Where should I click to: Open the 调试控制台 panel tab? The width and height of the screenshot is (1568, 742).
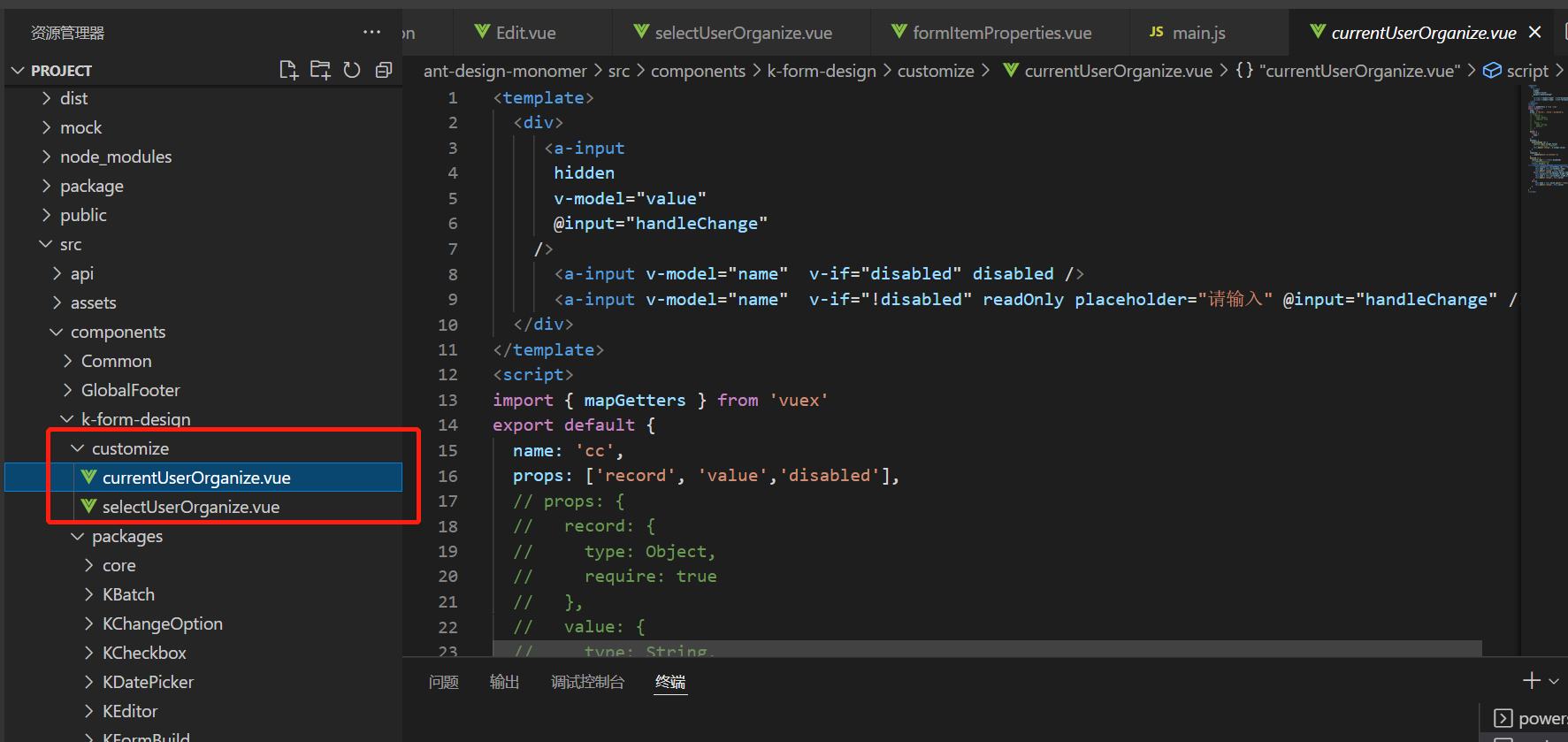click(587, 682)
